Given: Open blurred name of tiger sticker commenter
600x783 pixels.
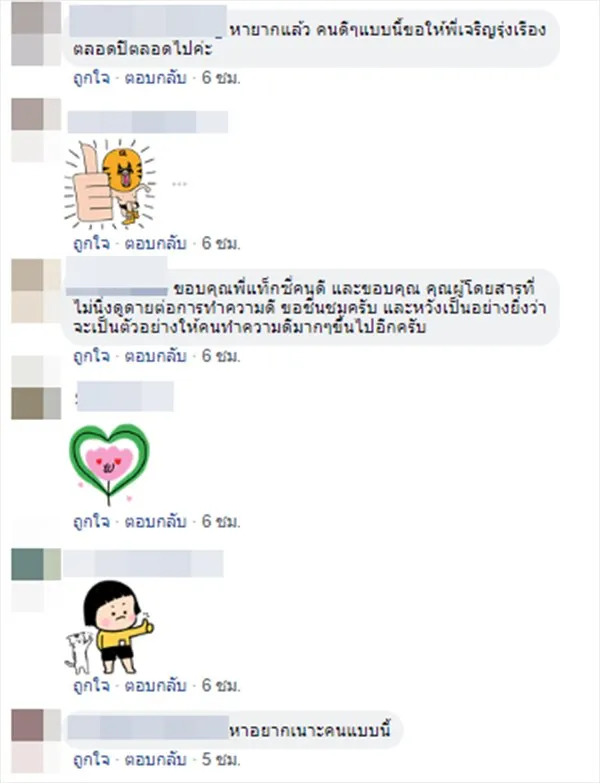Looking at the screenshot, I should pyautogui.click(x=148, y=122).
